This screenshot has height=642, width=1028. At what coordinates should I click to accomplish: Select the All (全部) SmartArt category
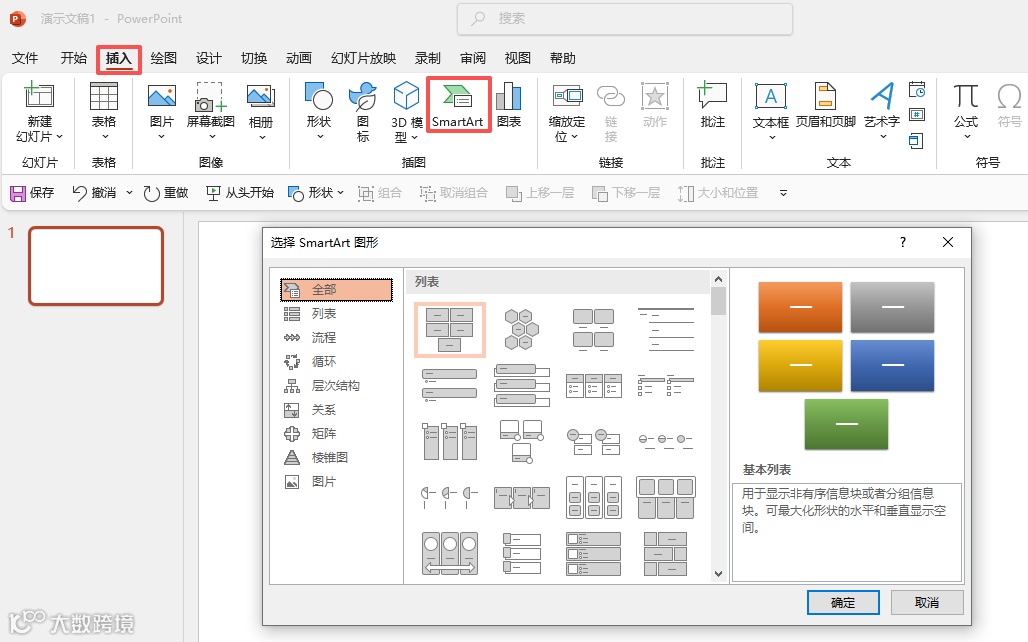click(x=336, y=290)
